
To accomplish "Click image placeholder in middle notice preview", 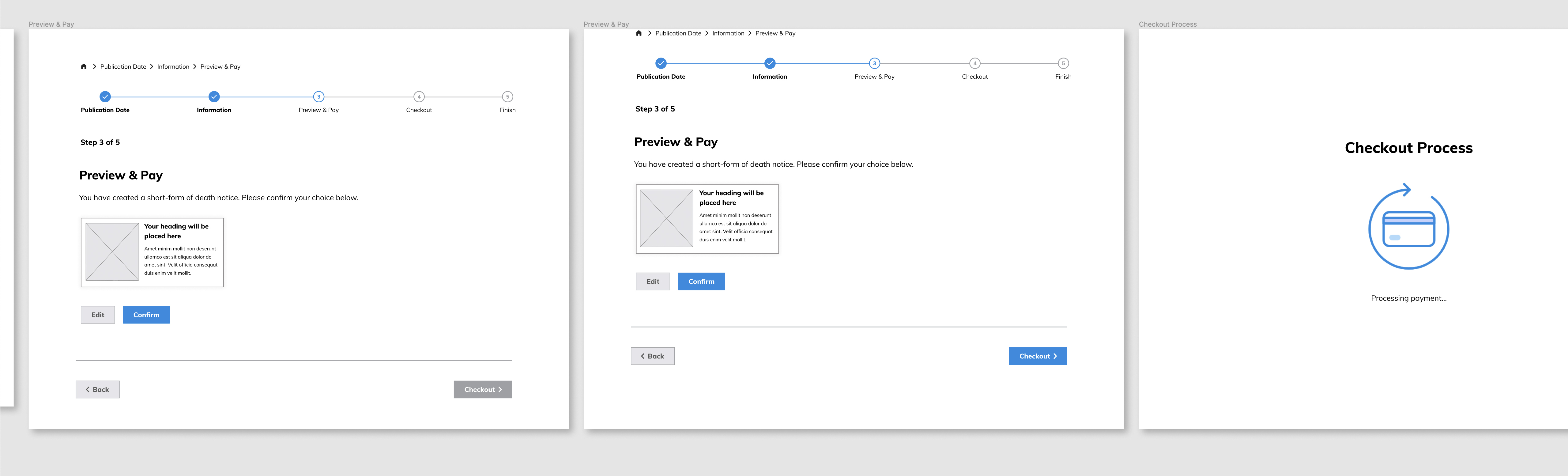I will pyautogui.click(x=666, y=218).
